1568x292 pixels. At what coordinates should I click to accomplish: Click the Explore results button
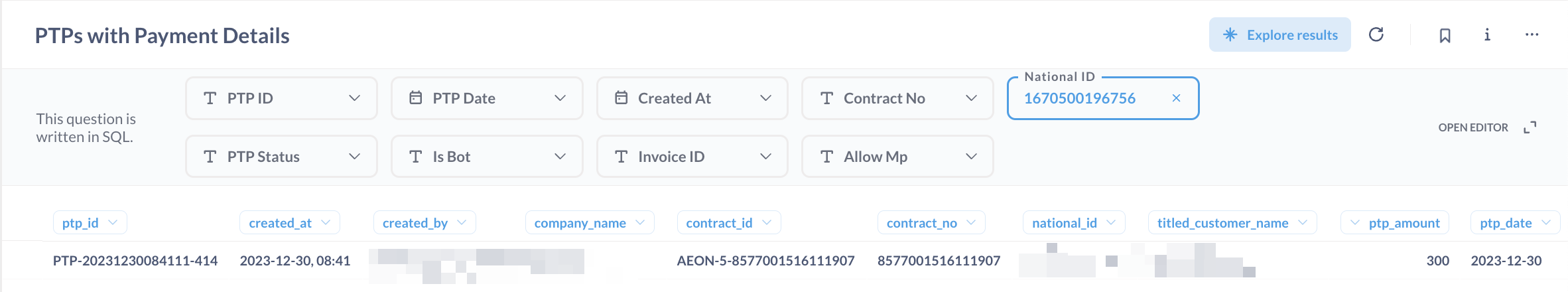tap(1279, 35)
